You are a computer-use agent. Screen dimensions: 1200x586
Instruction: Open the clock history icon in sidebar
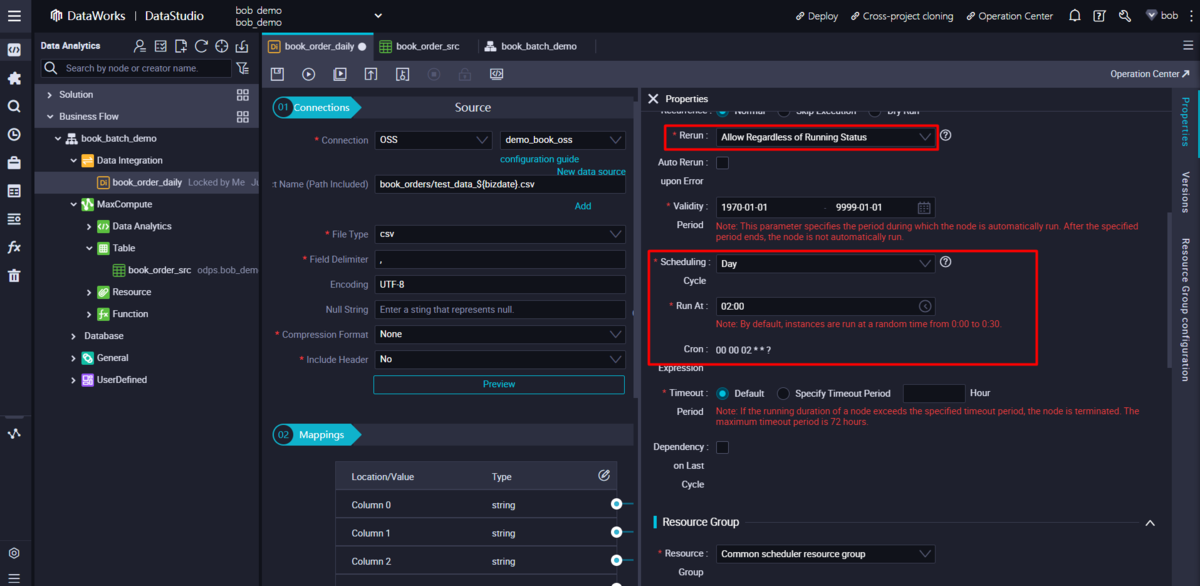[14, 134]
